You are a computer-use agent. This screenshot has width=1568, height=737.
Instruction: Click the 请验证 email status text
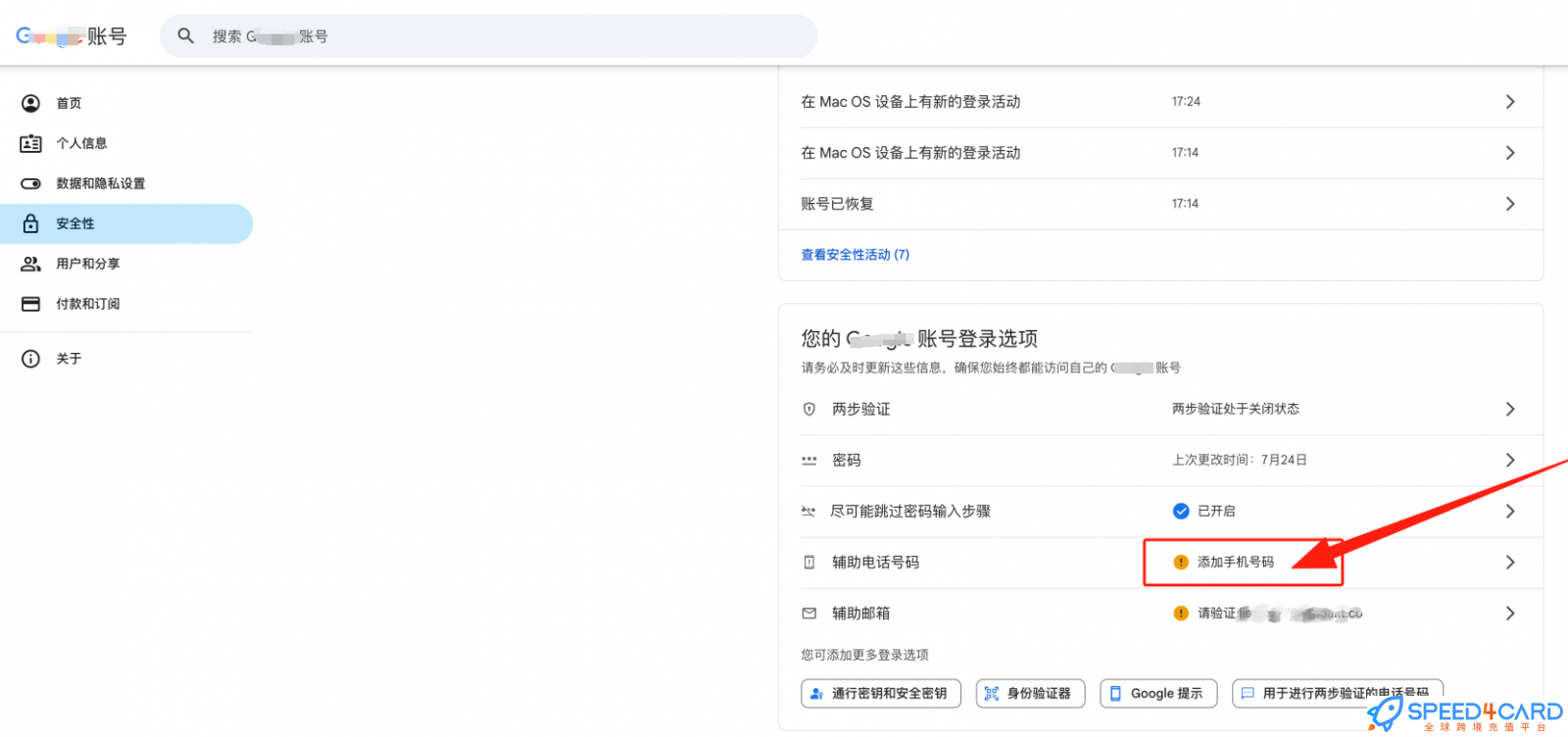[1280, 614]
